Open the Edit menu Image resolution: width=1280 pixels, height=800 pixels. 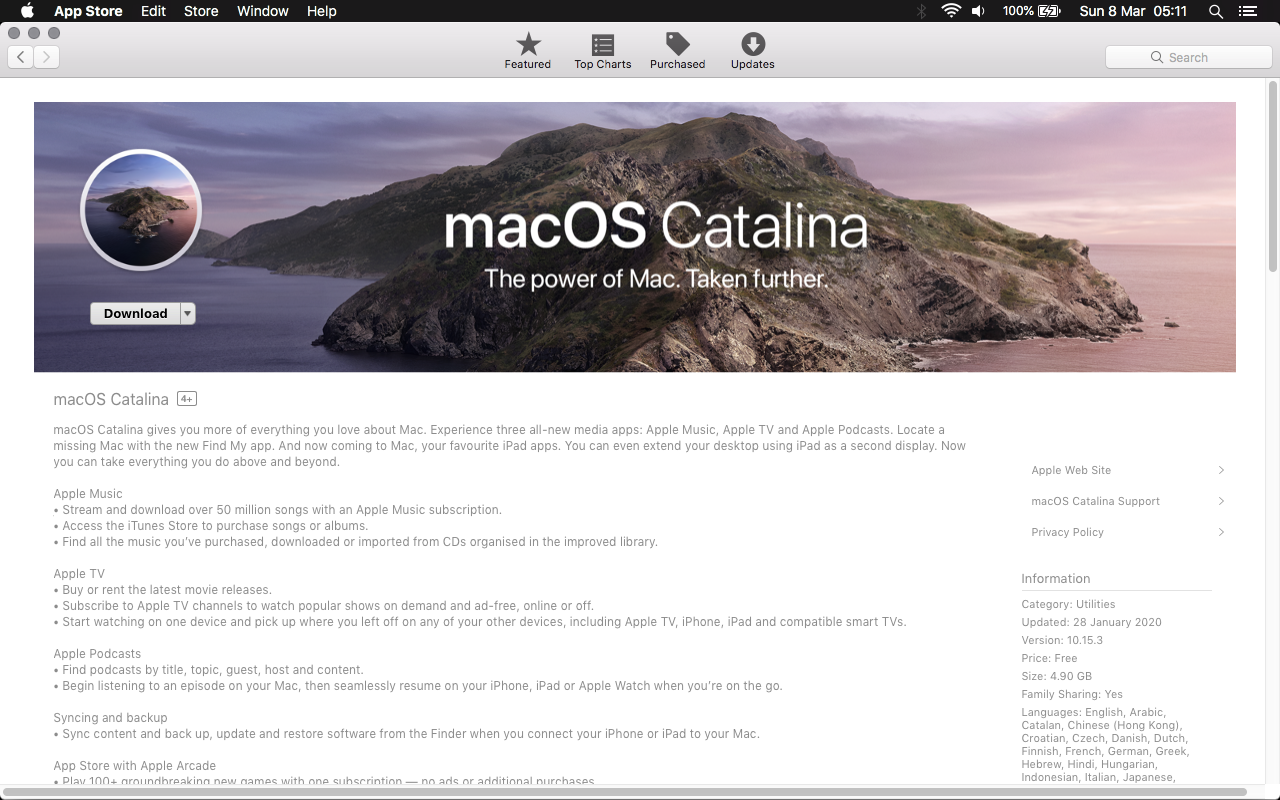tap(153, 11)
